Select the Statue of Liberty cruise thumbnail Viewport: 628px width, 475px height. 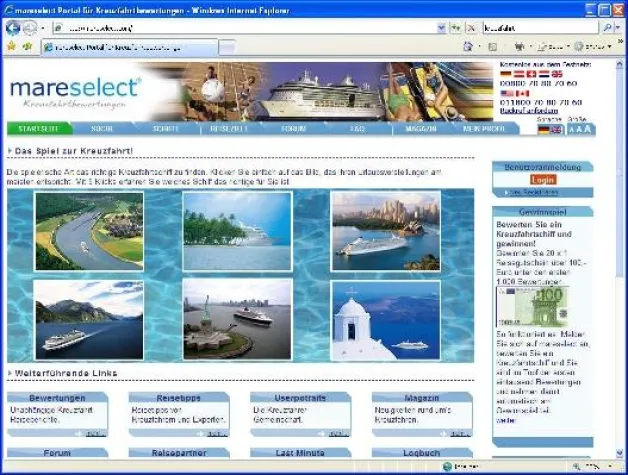click(x=237, y=319)
